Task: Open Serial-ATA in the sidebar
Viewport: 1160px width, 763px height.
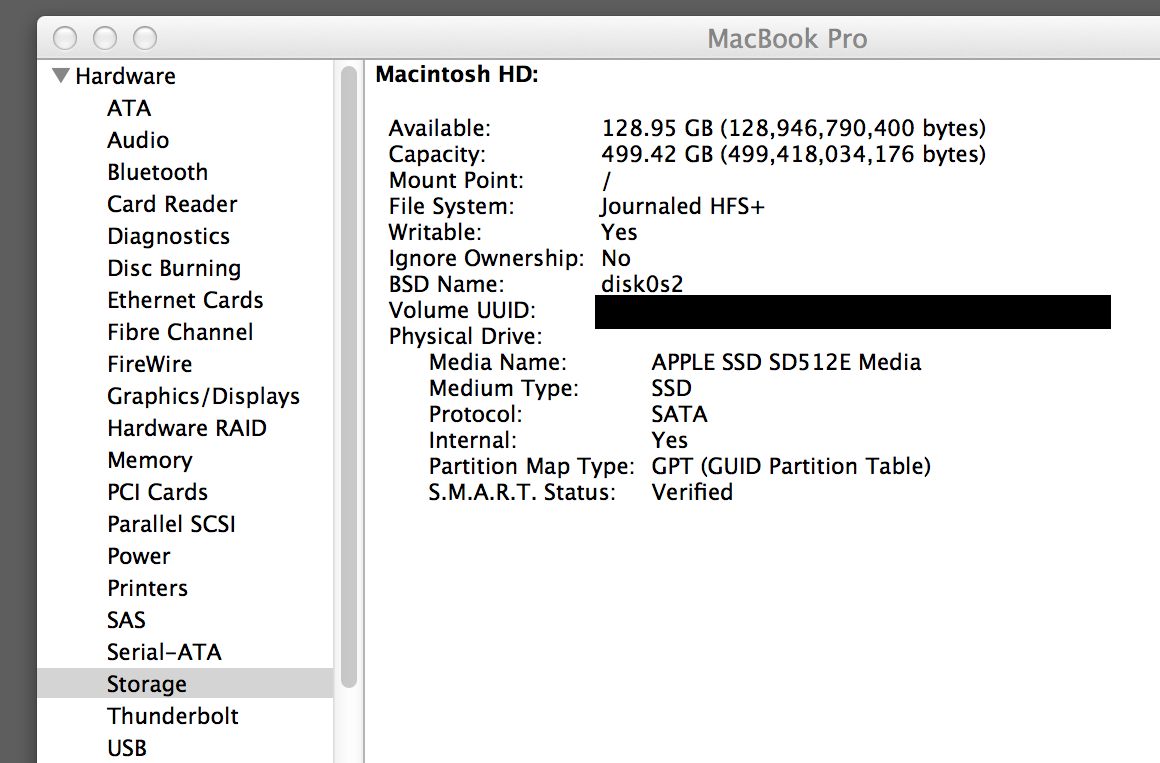Action: (164, 652)
